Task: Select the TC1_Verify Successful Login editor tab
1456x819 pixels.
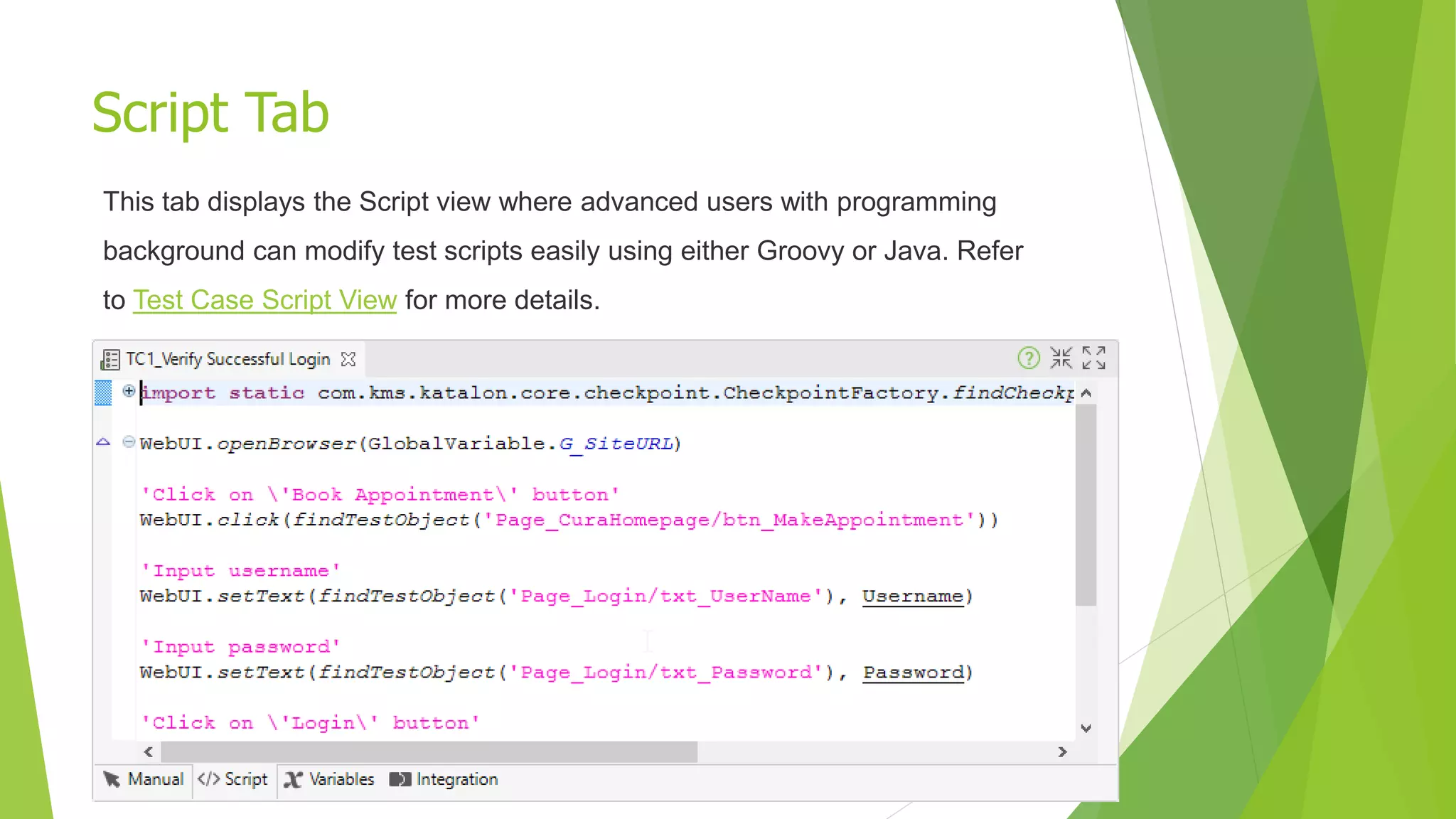Action: coord(227,359)
